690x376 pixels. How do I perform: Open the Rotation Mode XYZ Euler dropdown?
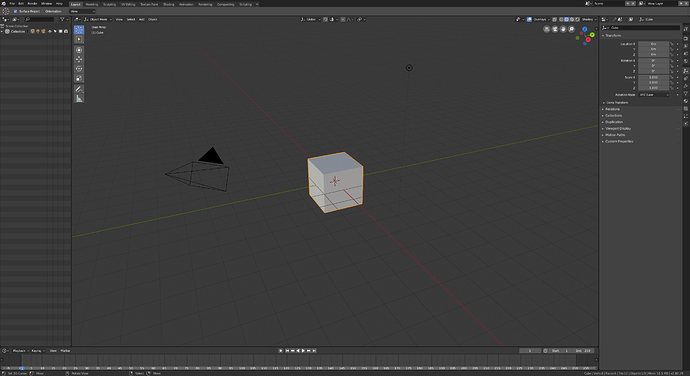[653, 95]
